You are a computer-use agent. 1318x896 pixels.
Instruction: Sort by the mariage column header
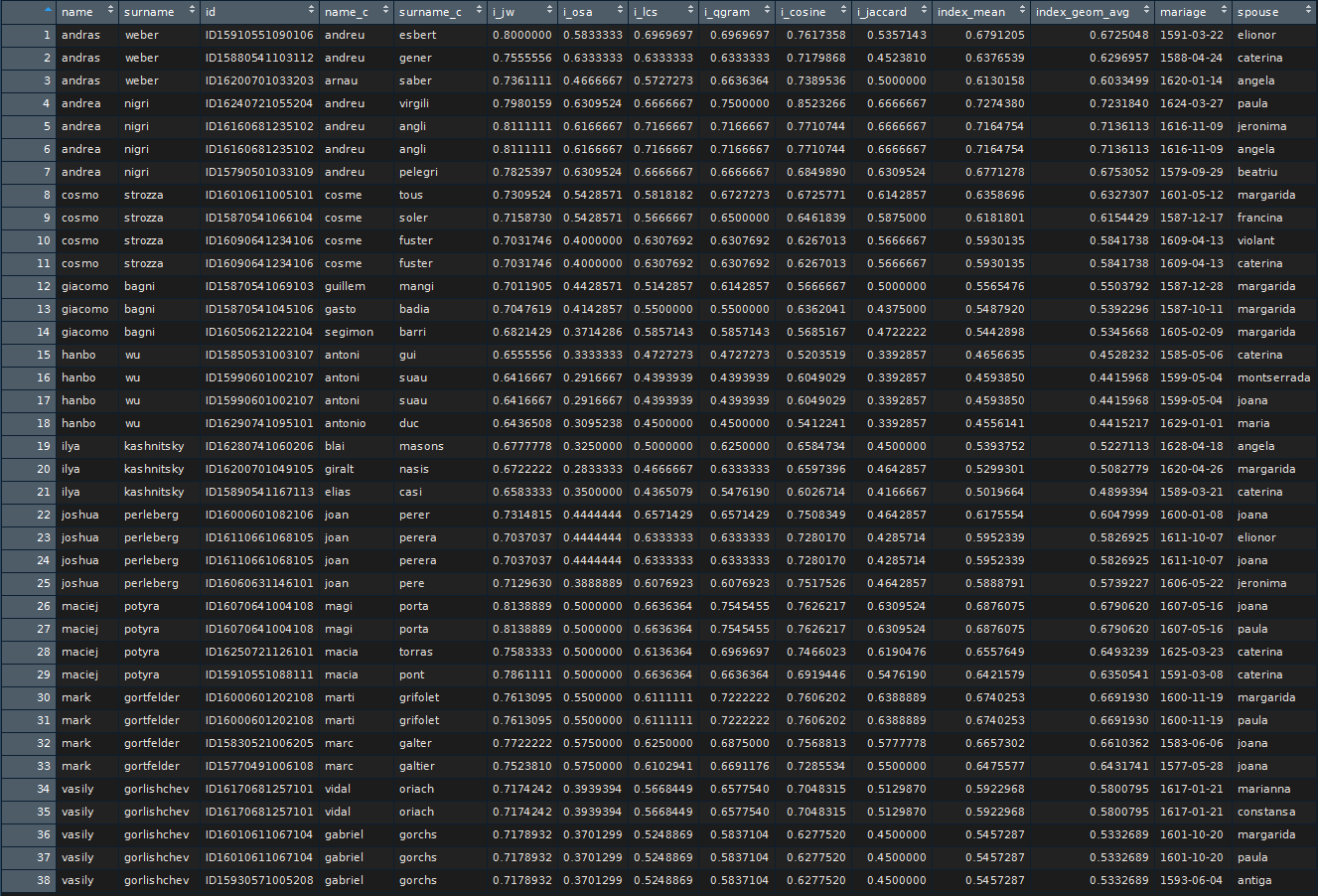(1193, 12)
